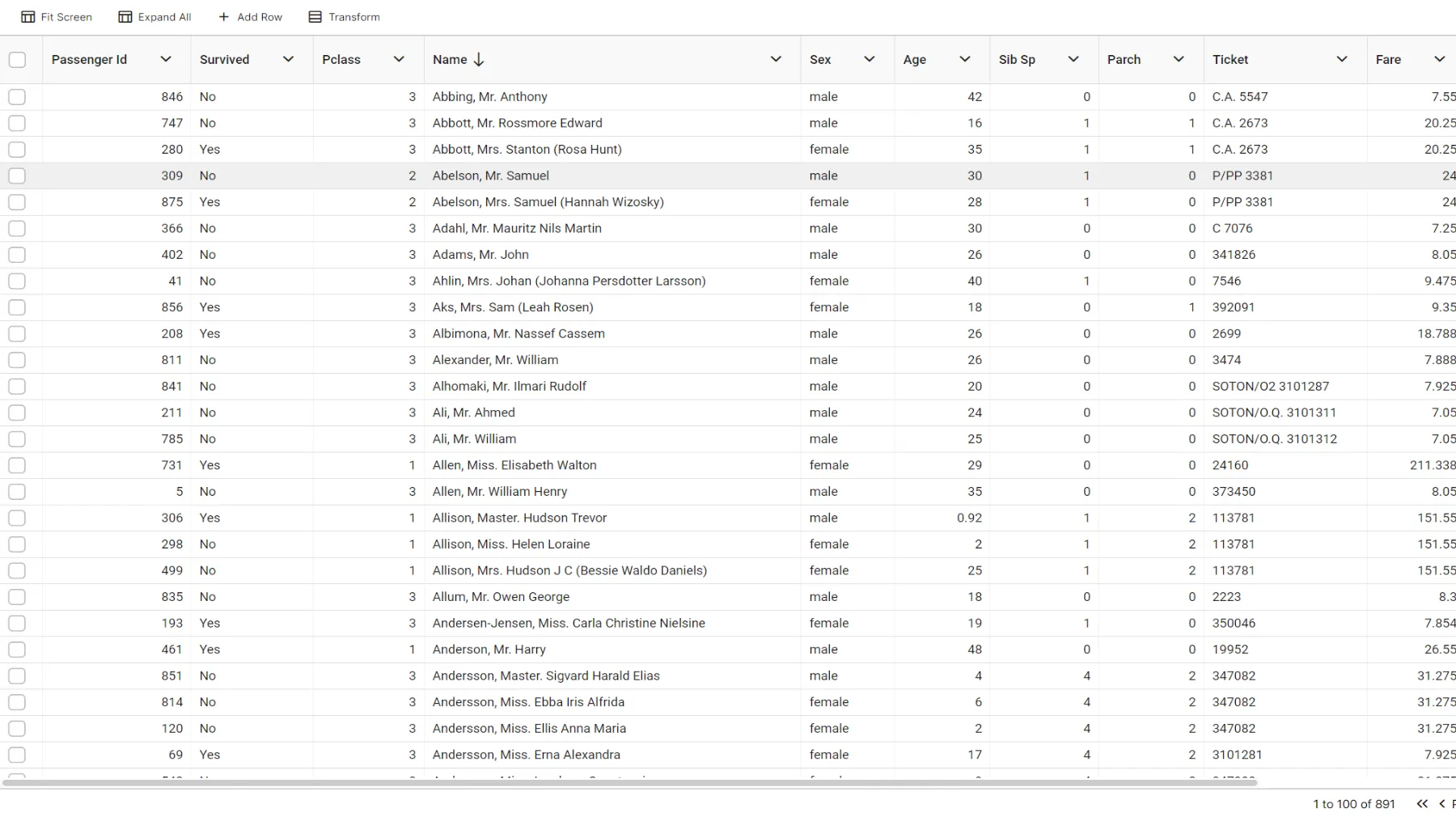Expand the Survived column menu chevron
The image size is (1456, 817).
(288, 59)
